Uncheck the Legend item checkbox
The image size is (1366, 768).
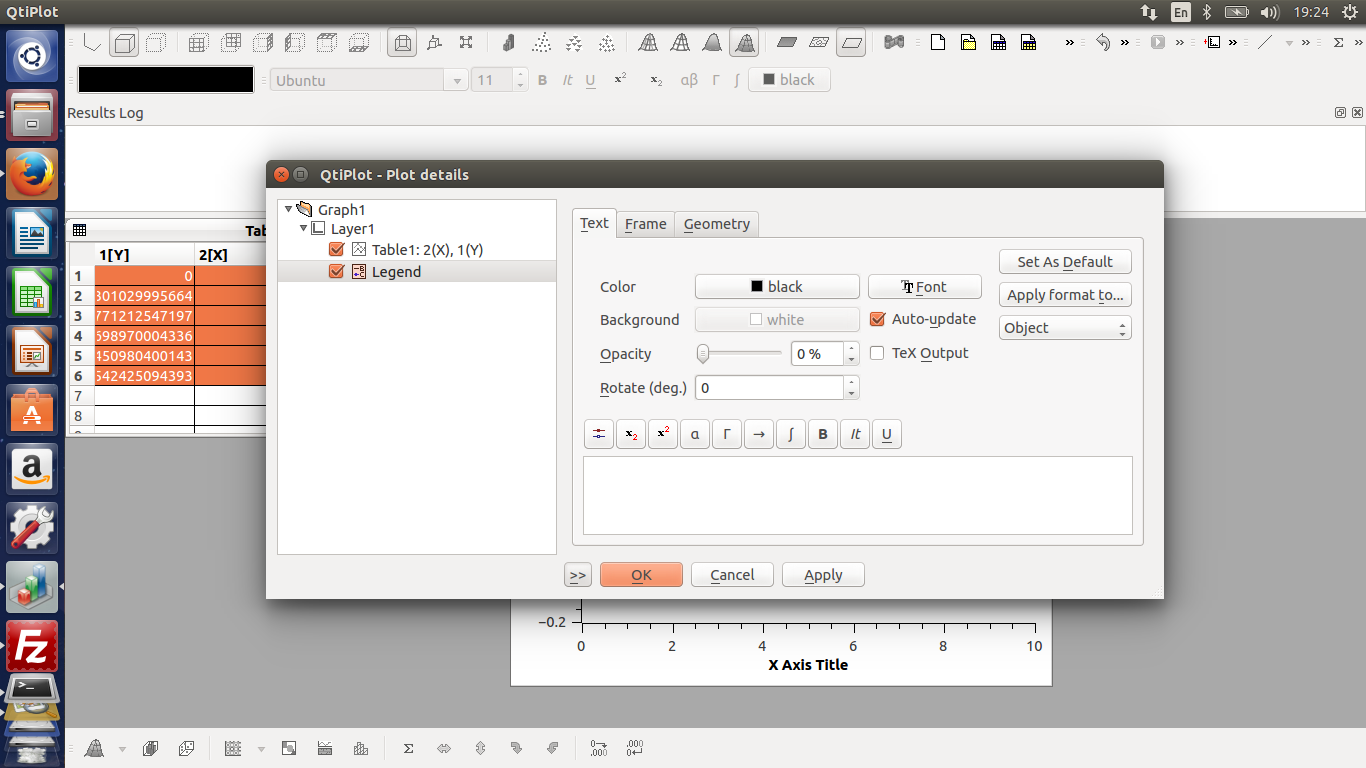click(x=336, y=272)
